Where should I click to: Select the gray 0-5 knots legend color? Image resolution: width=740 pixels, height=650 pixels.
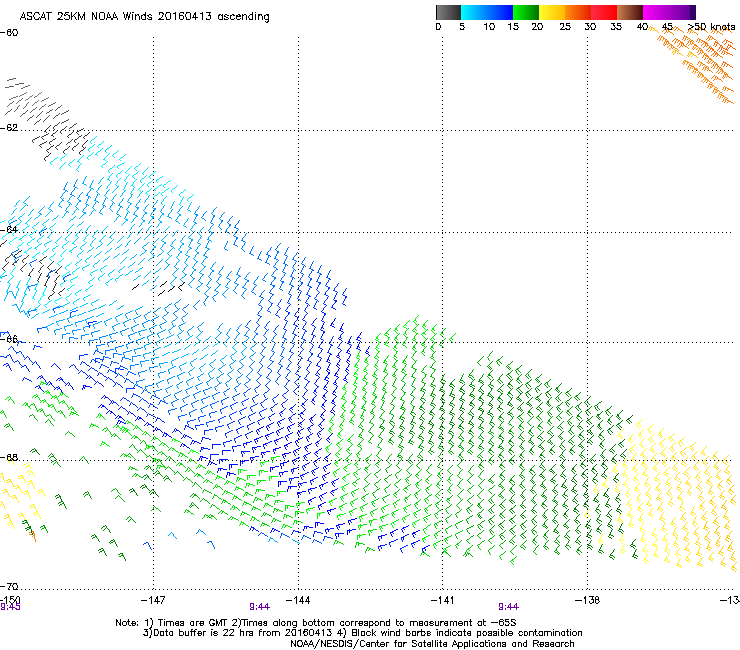pos(448,12)
